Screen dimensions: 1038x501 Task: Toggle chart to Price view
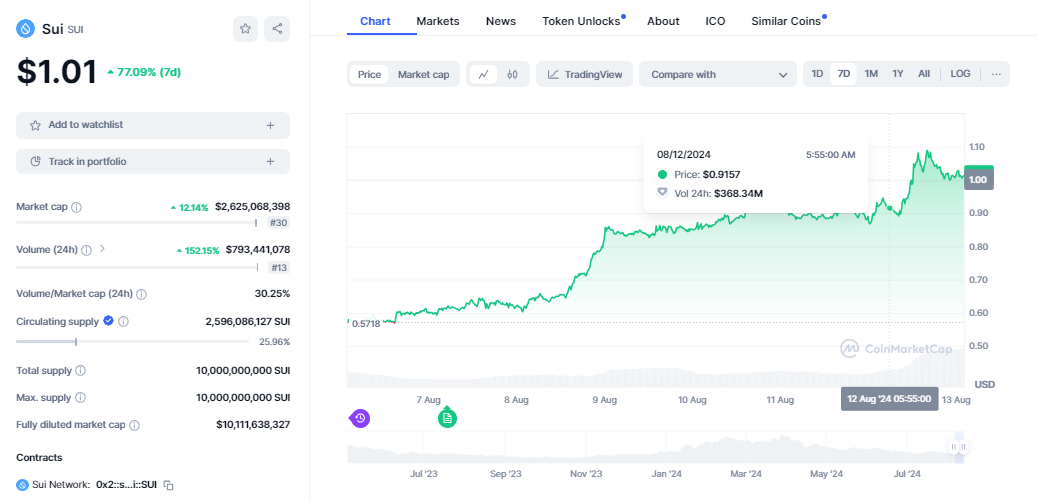pos(369,74)
